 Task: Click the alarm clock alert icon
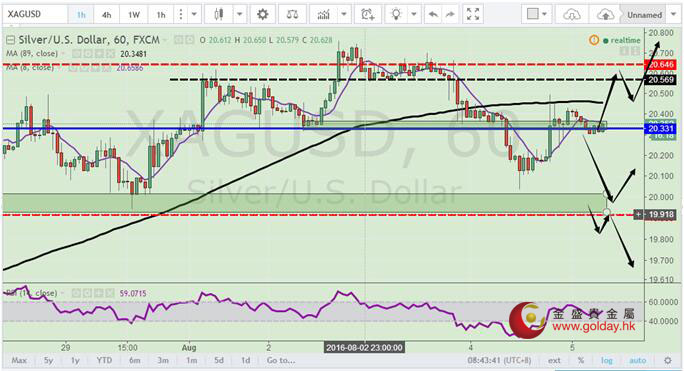click(368, 15)
